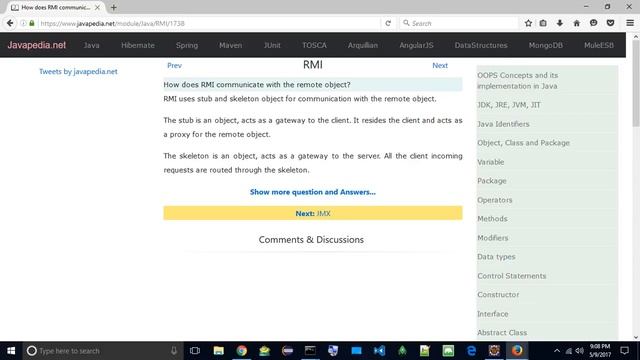Open the AngularJS navbar item
The image size is (640, 360).
416,45
